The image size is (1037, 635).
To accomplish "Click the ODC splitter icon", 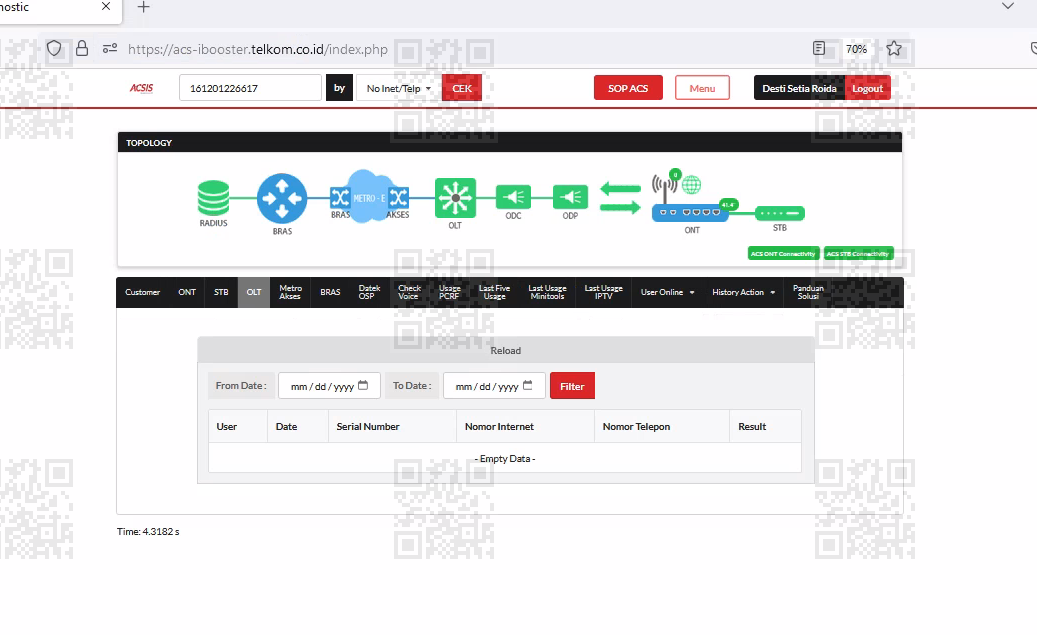I will tap(513, 197).
